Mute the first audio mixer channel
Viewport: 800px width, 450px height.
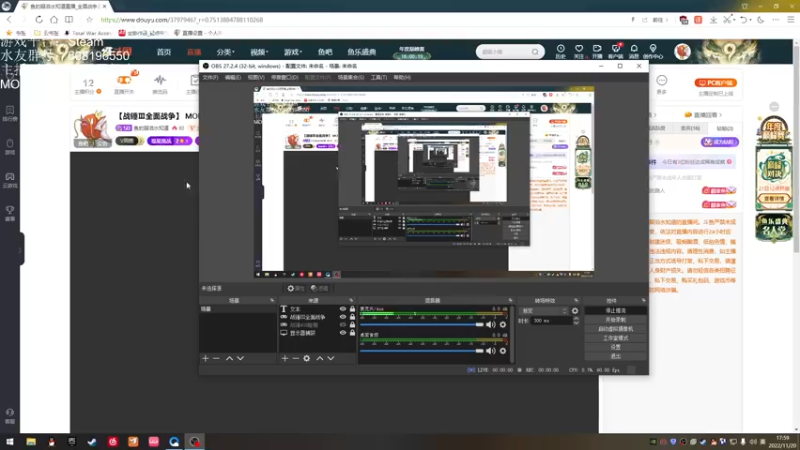tap(491, 324)
